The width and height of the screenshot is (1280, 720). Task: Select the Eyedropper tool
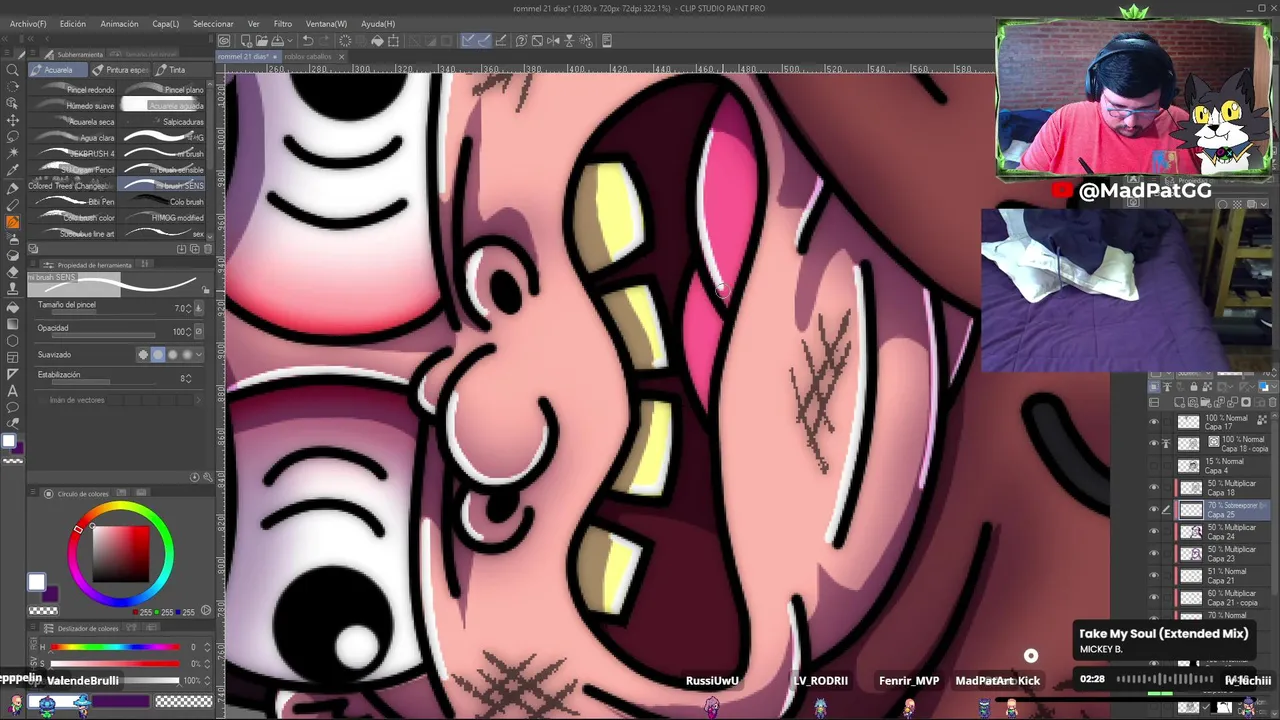point(12,171)
